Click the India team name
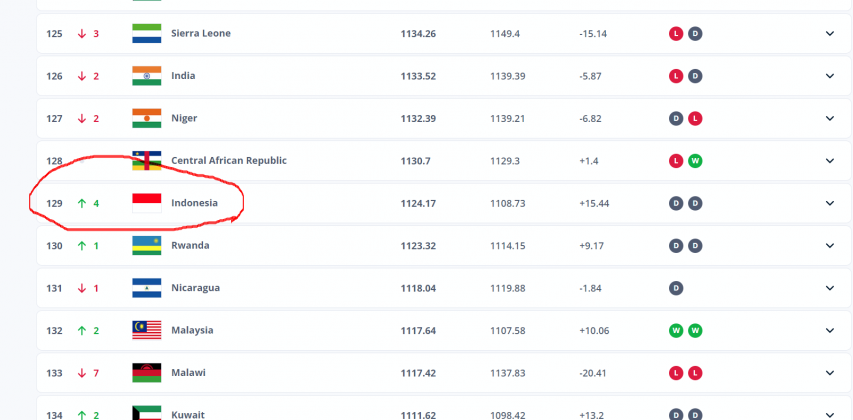 click(x=183, y=76)
